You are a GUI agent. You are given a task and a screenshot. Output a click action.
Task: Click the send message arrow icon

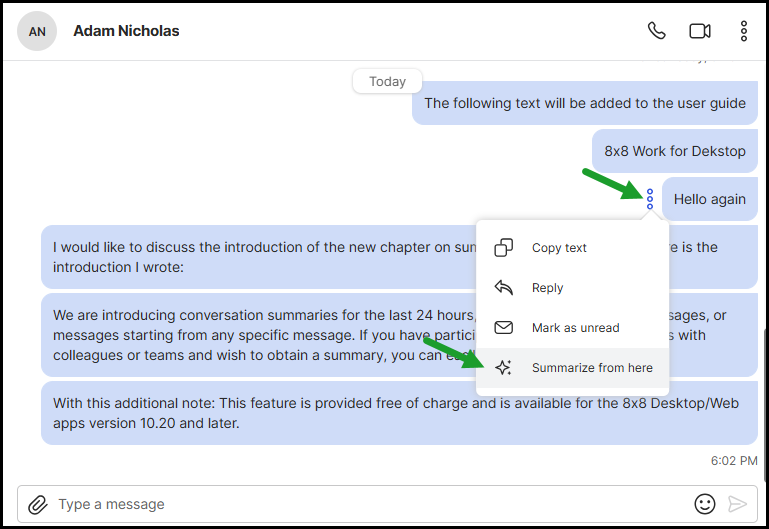point(737,504)
